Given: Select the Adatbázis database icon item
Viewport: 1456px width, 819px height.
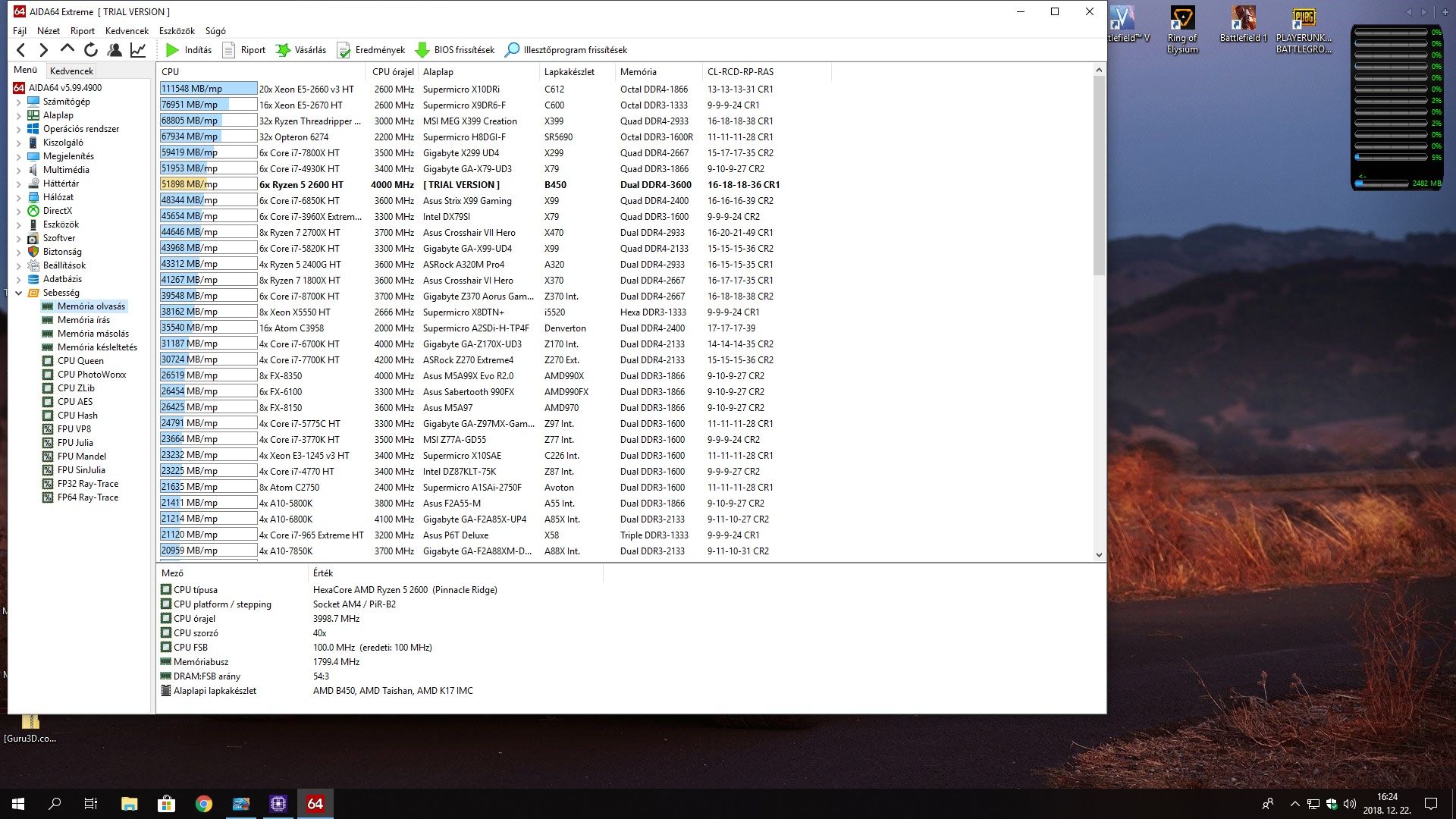Looking at the screenshot, I should [33, 279].
